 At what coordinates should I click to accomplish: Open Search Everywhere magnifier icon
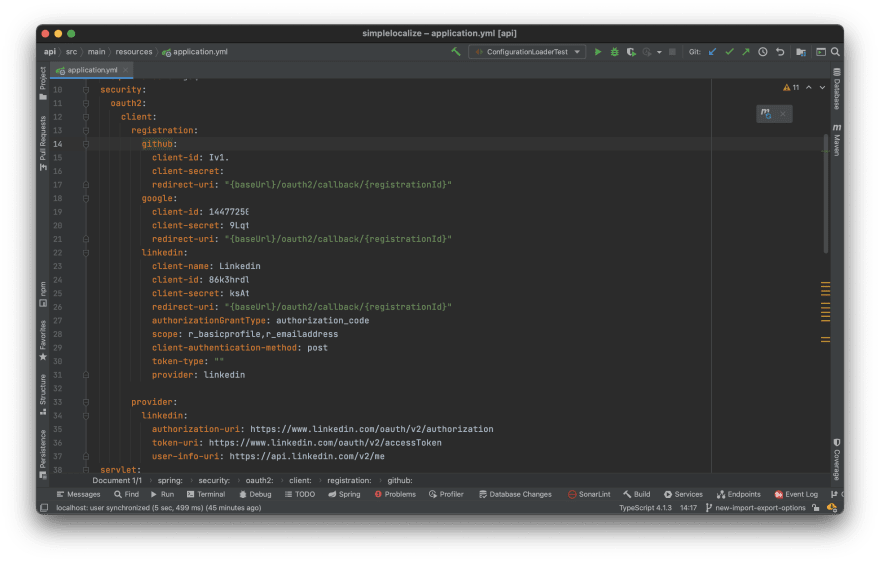click(835, 52)
